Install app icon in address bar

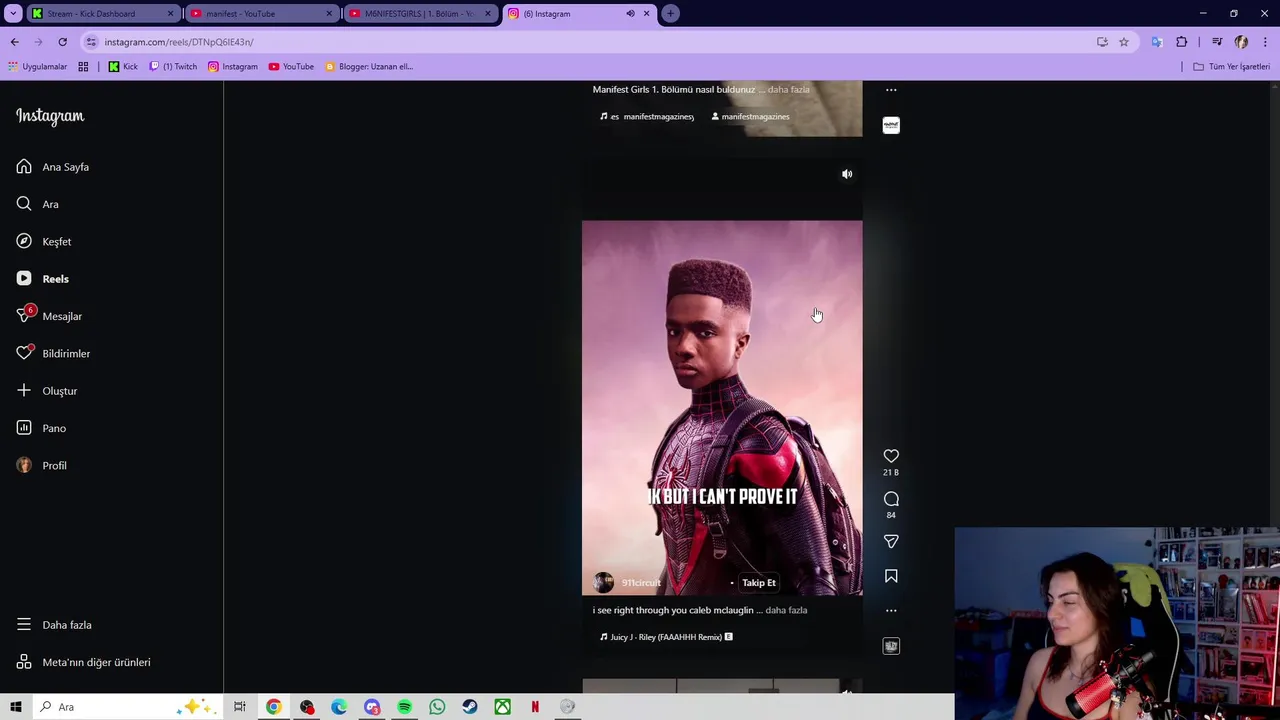(x=1102, y=42)
